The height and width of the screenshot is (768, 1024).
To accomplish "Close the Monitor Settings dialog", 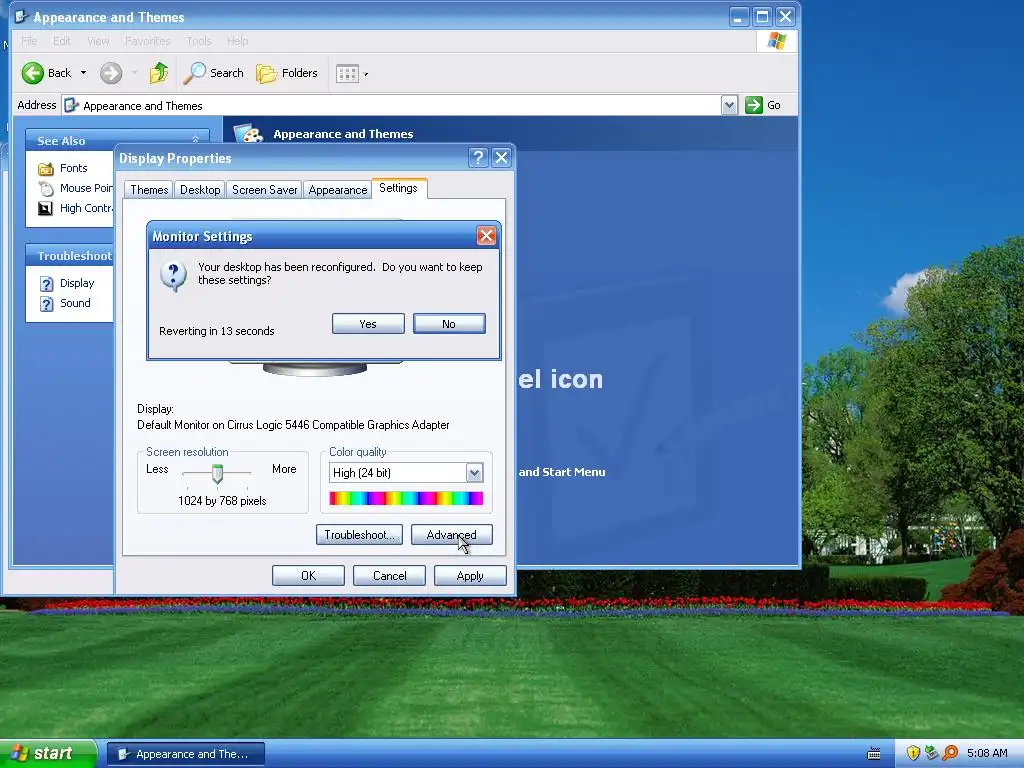I will pyautogui.click(x=486, y=236).
